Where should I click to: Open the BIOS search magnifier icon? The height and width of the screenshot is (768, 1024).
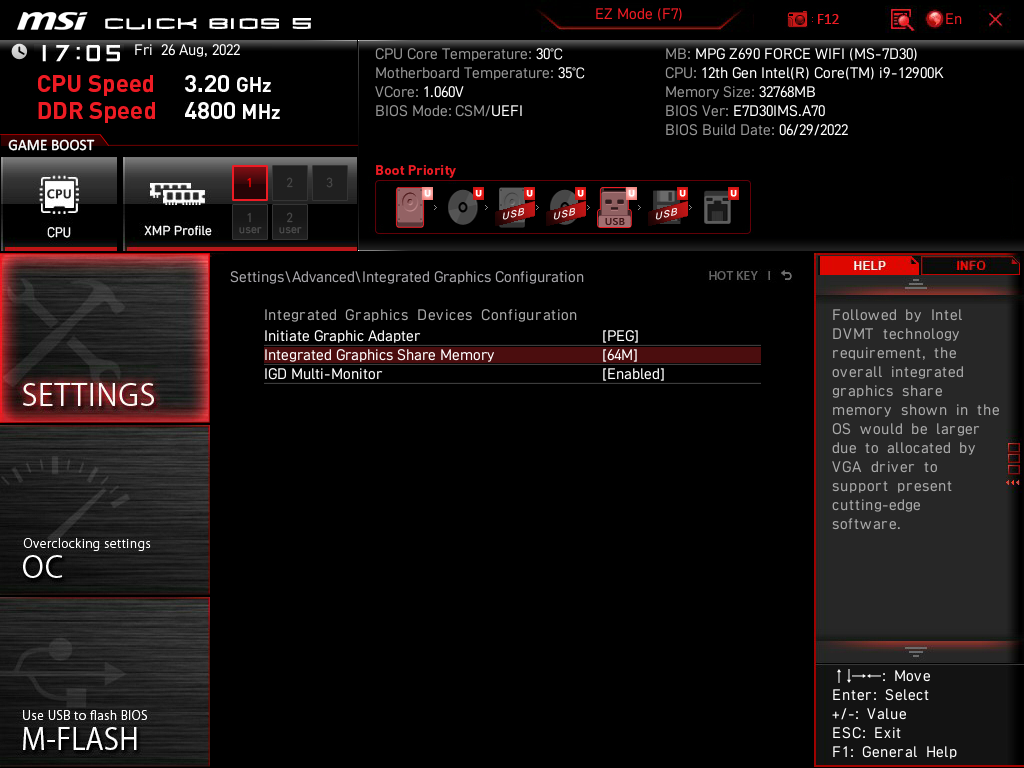coord(902,20)
